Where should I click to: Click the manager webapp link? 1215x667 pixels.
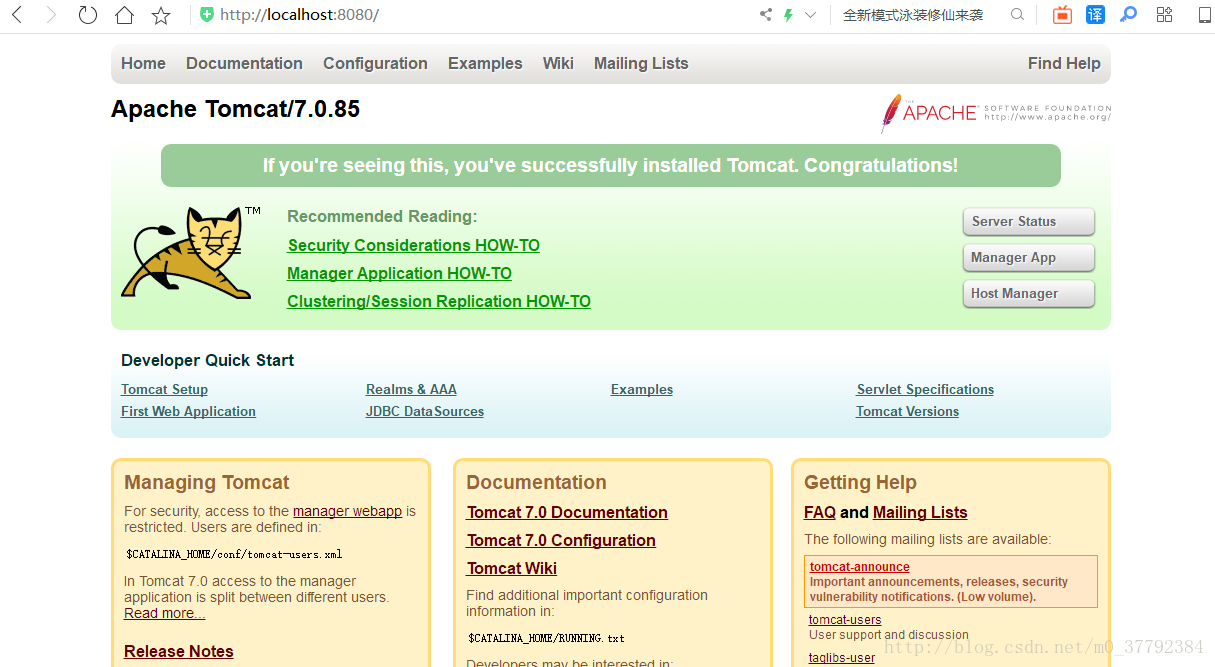click(347, 511)
